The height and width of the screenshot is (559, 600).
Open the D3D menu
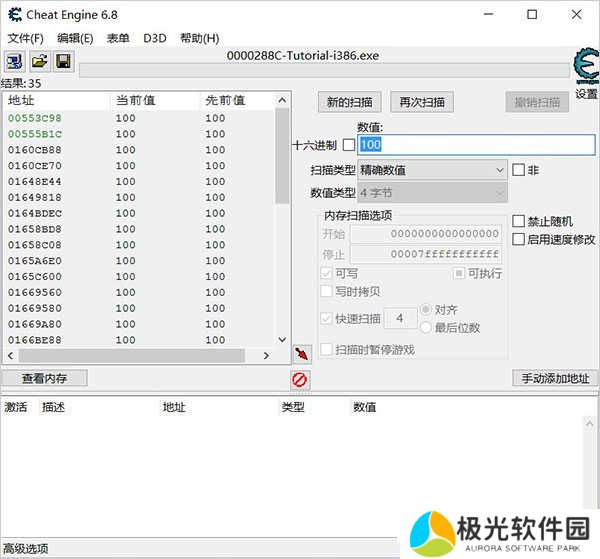click(x=155, y=38)
